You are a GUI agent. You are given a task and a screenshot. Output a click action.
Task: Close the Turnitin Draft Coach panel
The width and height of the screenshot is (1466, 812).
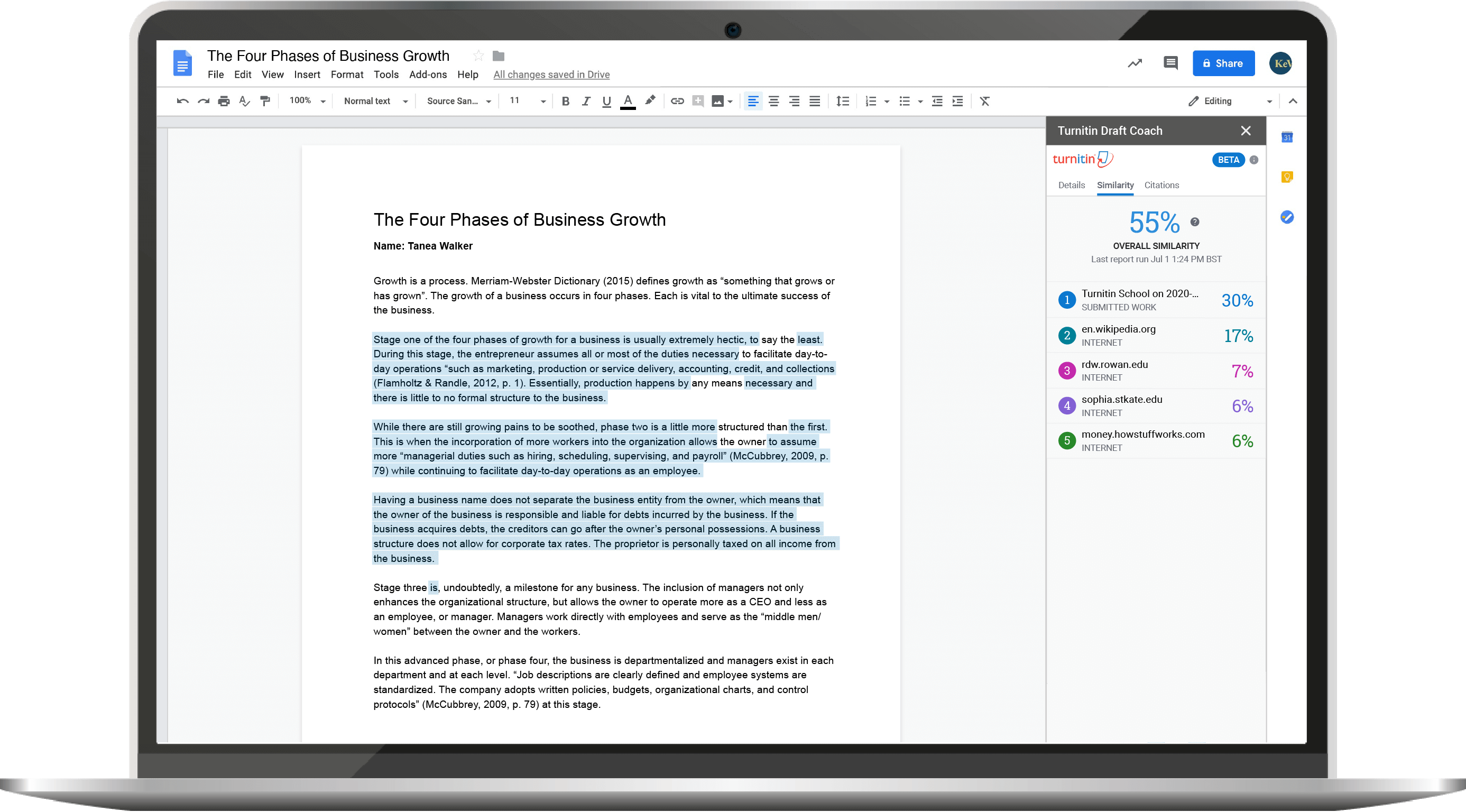(1245, 131)
